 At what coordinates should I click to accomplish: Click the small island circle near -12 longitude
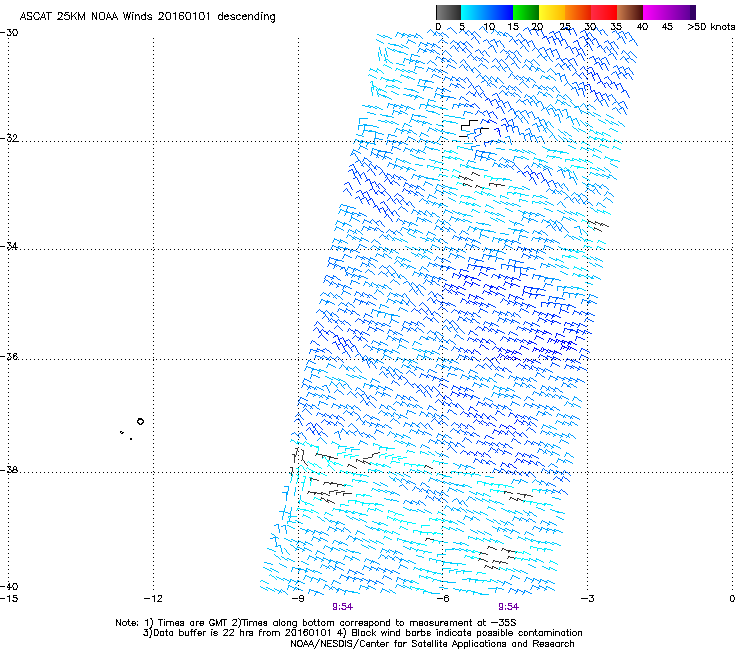[140, 421]
